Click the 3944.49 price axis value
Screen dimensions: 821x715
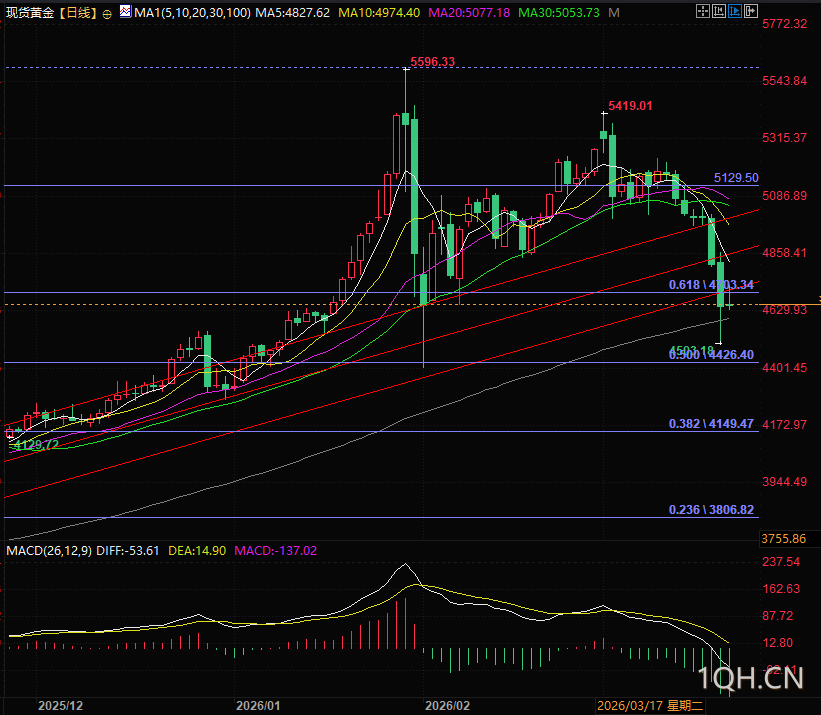coord(784,482)
